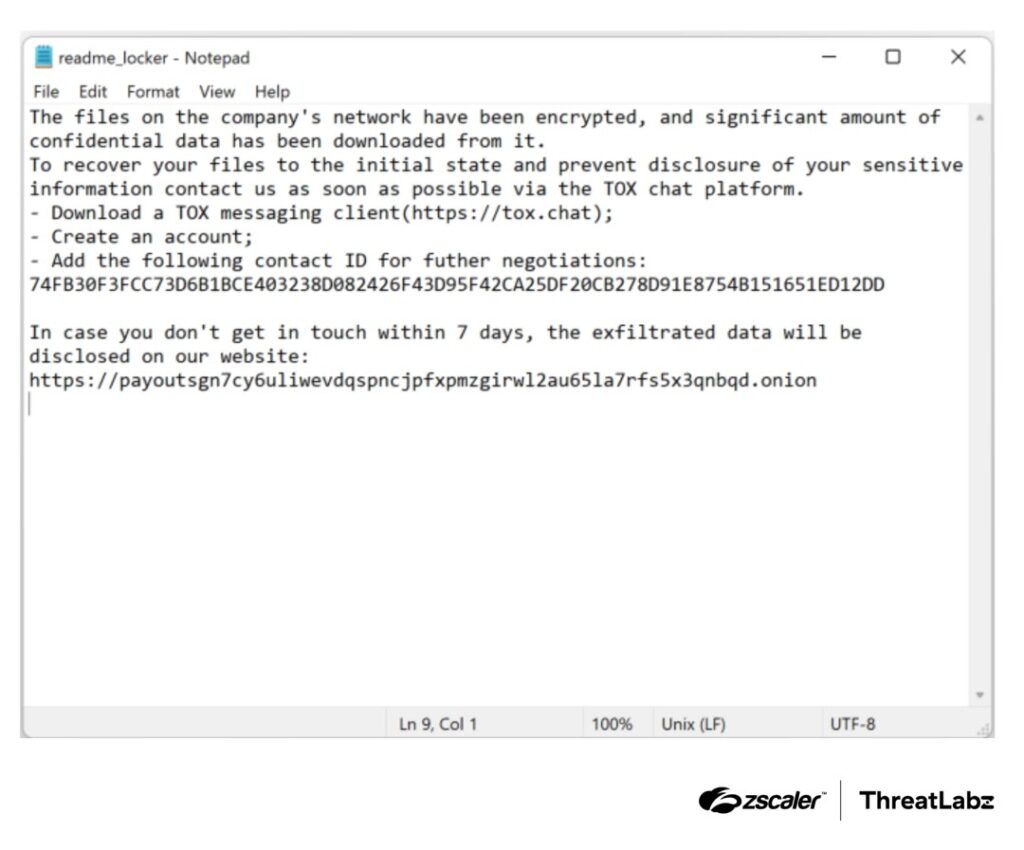This screenshot has height=850, width=1024.
Task: Click the 100% zoom level in status bar
Action: [612, 724]
